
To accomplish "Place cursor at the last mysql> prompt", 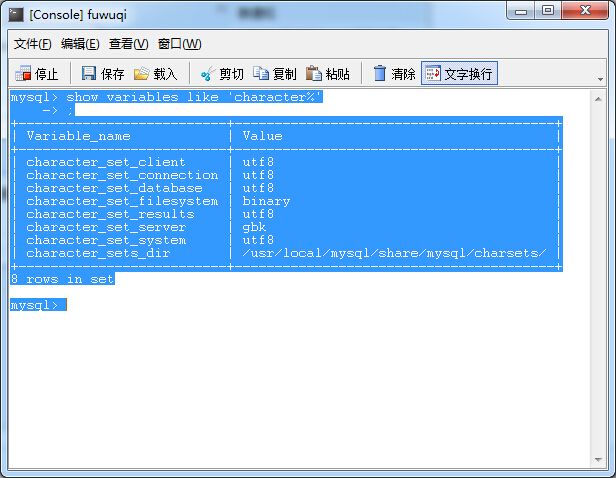I will [64, 305].
